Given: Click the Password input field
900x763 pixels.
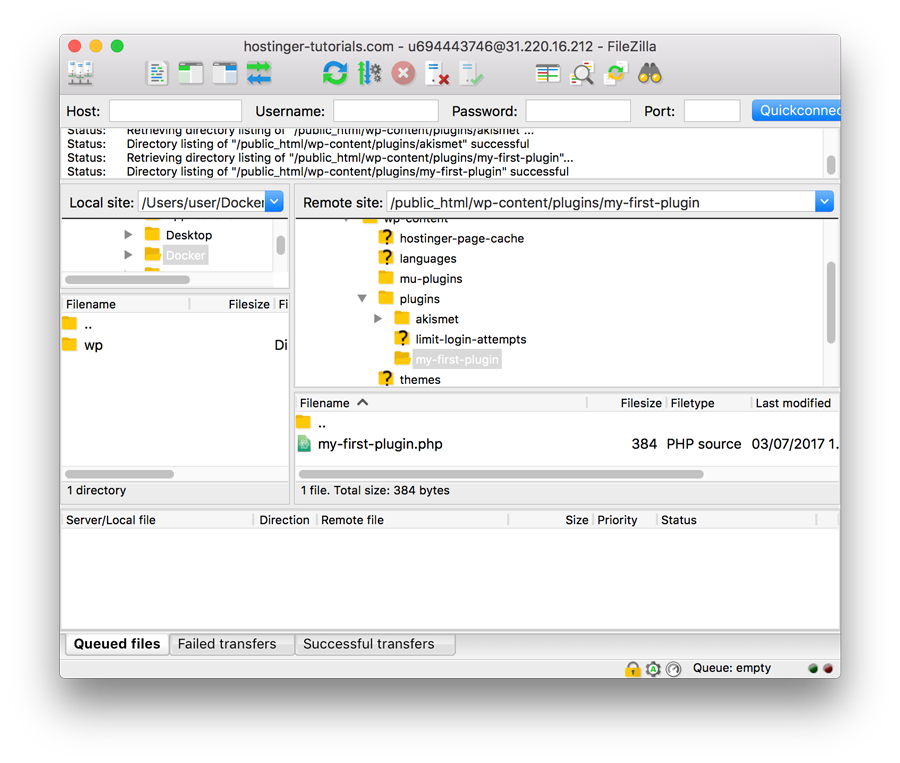Looking at the screenshot, I should tap(578, 111).
